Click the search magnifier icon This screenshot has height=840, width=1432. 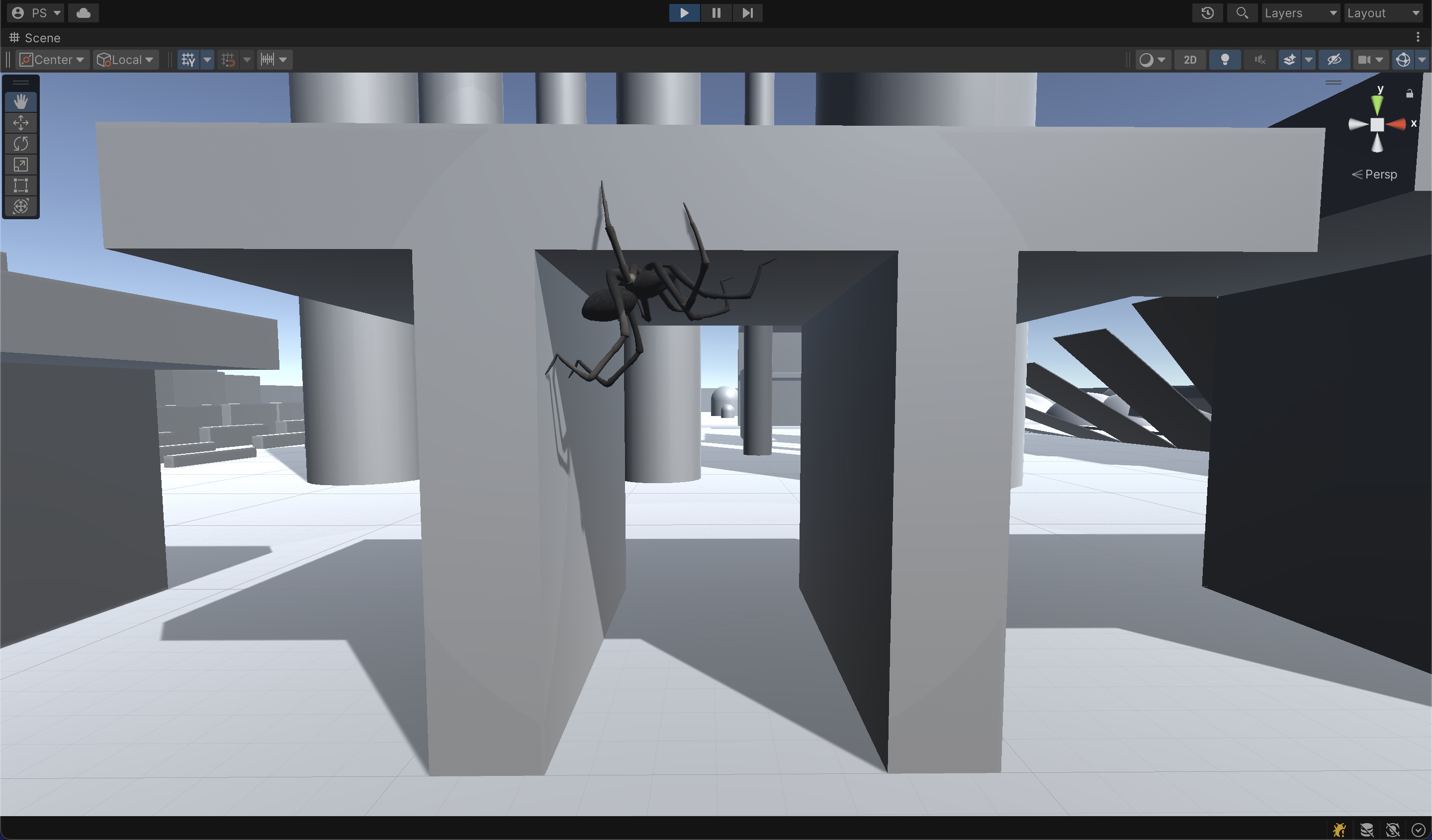(1242, 12)
